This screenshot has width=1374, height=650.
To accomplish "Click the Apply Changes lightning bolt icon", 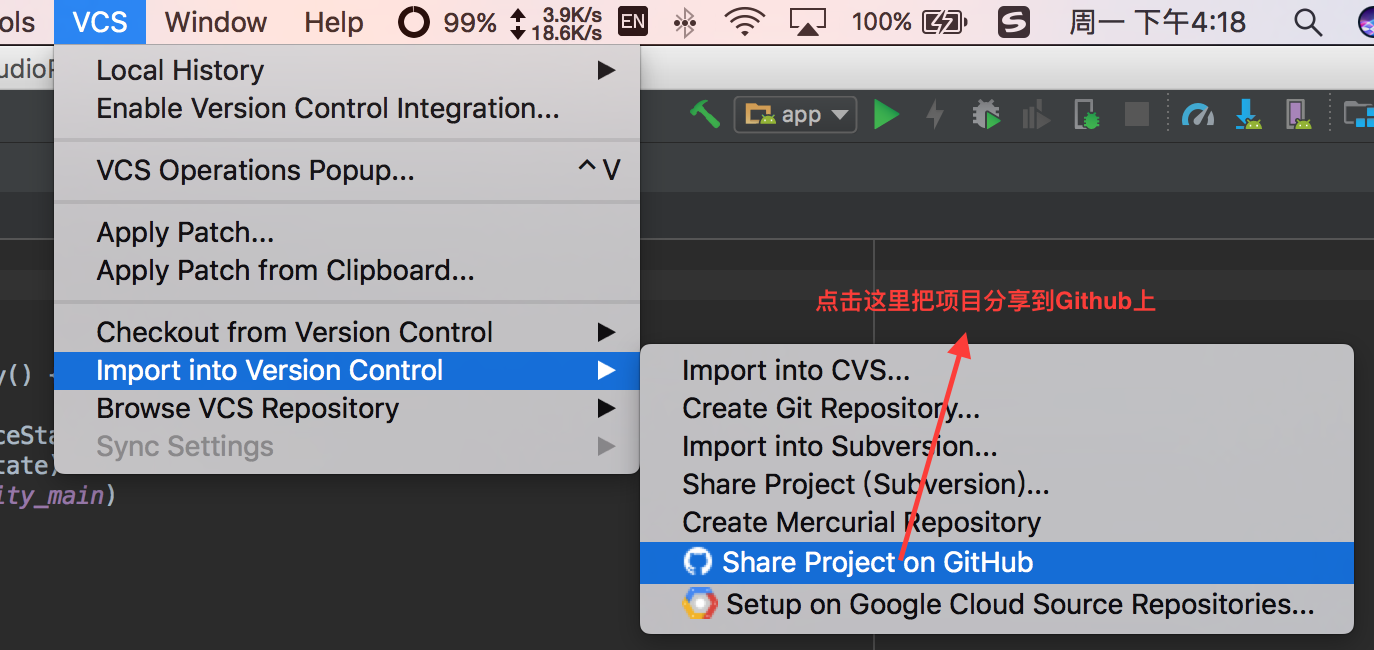I will coord(935,115).
